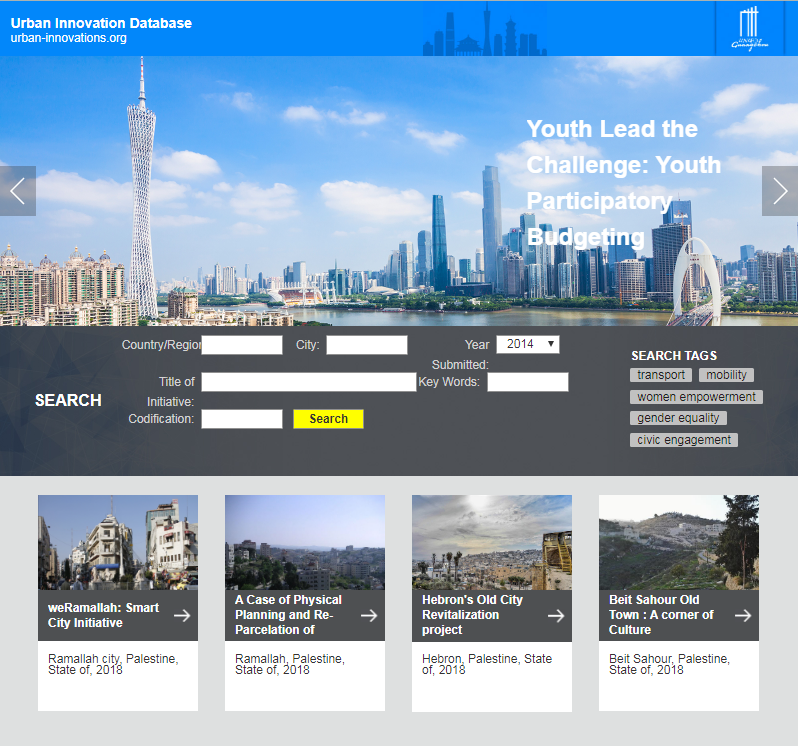Click the Key Words input box
This screenshot has height=746, width=798.
527,382
